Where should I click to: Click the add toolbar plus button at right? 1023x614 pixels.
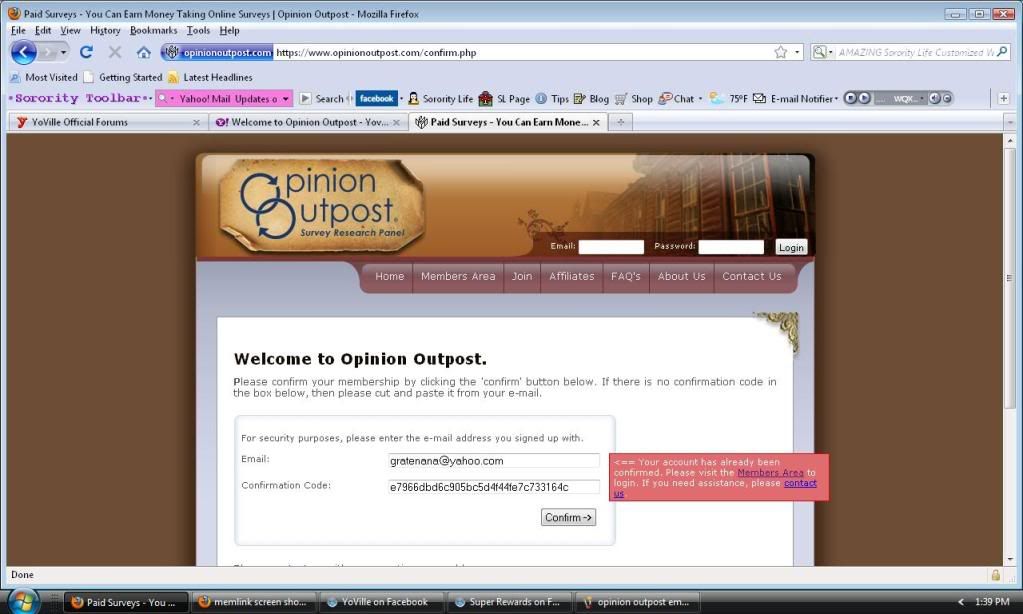1003,99
